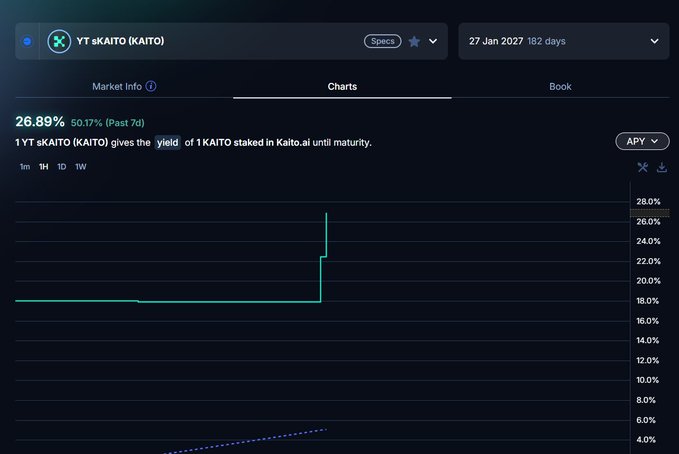679x454 pixels.
Task: Click the 26.89% current APY value
Action: [40, 122]
